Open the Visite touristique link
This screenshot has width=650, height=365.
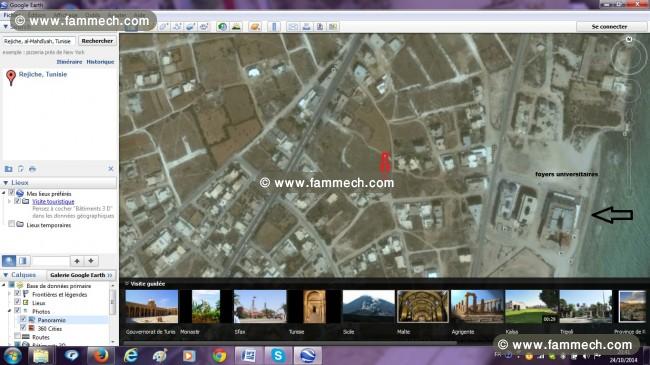(x=53, y=201)
